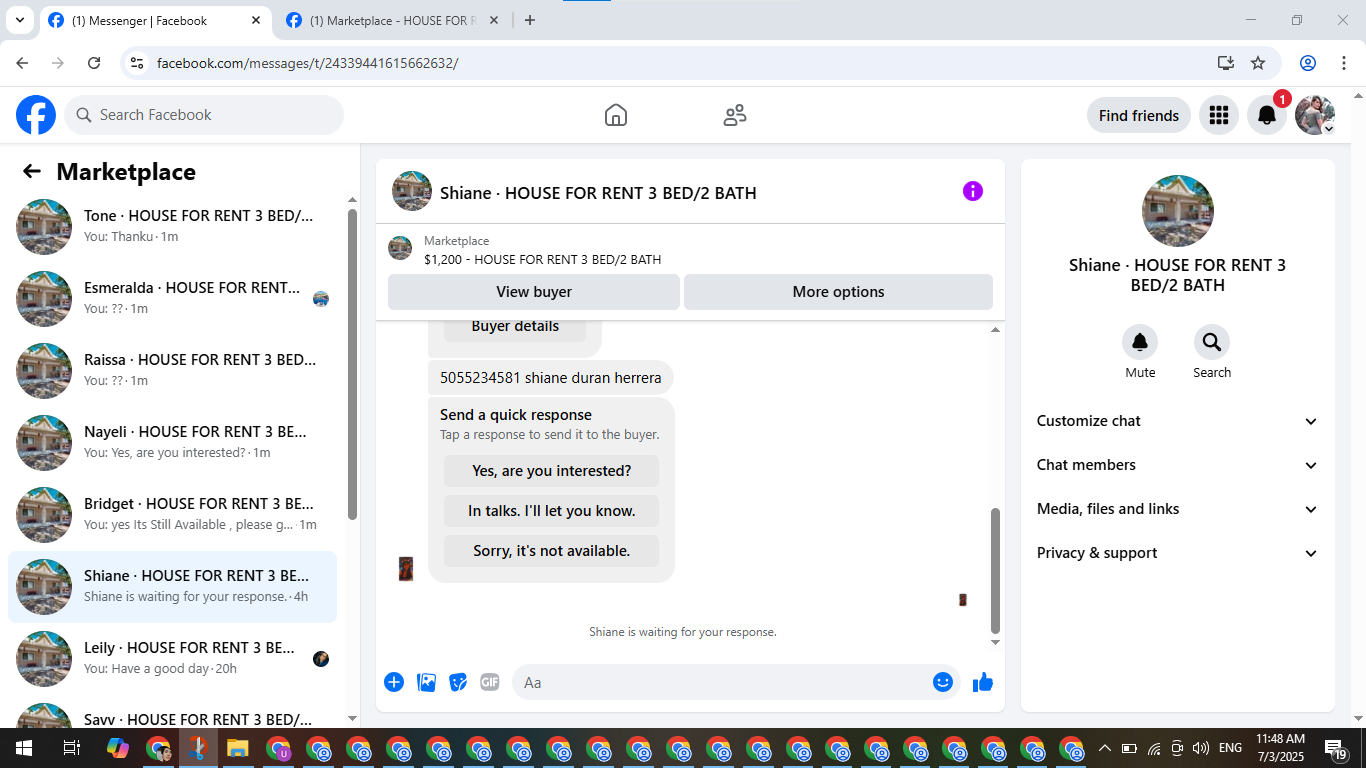Send quick response "Sorry, it's not available."
This screenshot has width=1366, height=768.
point(551,551)
